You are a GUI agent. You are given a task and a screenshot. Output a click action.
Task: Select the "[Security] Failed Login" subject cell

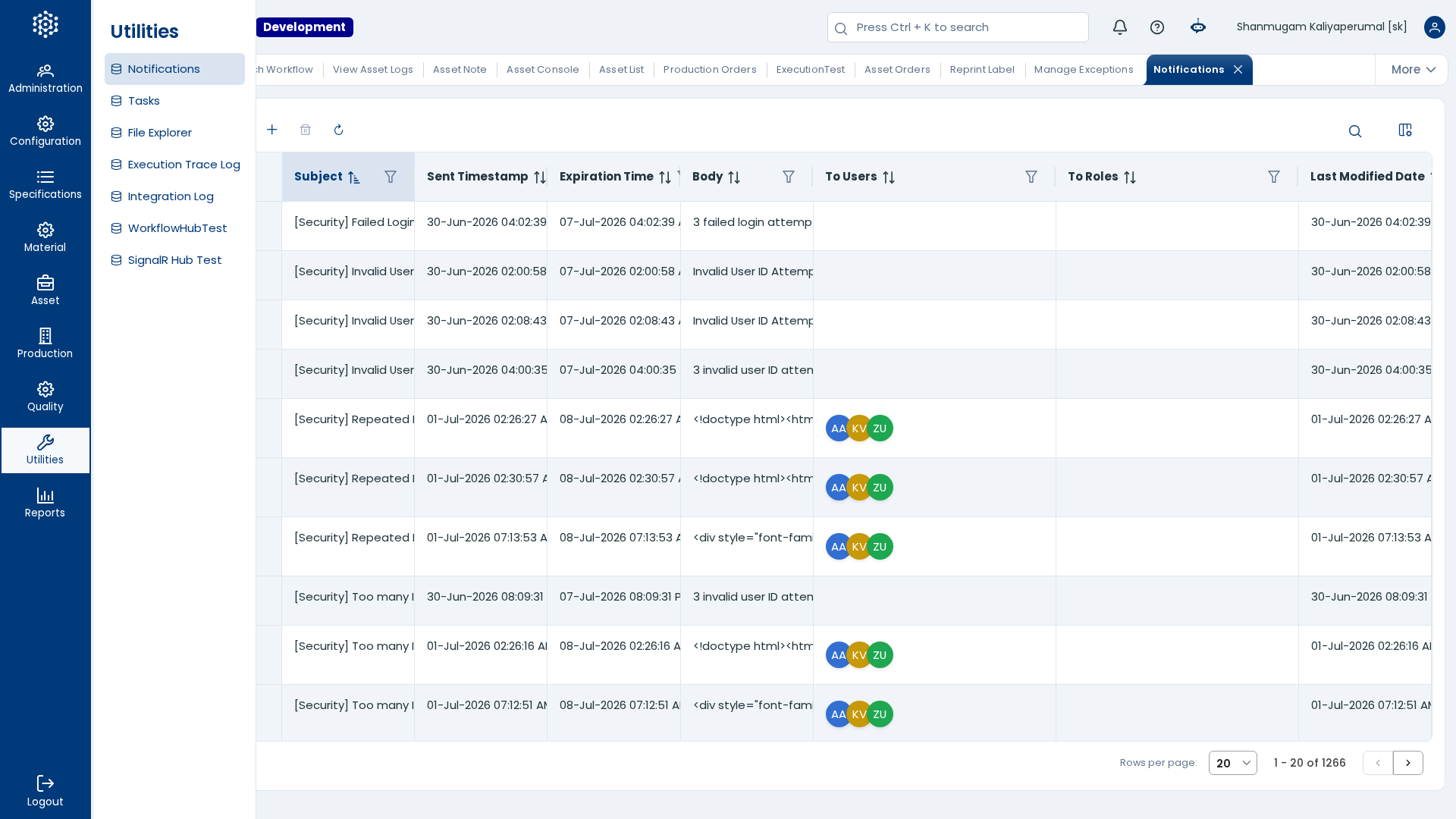[348, 226]
